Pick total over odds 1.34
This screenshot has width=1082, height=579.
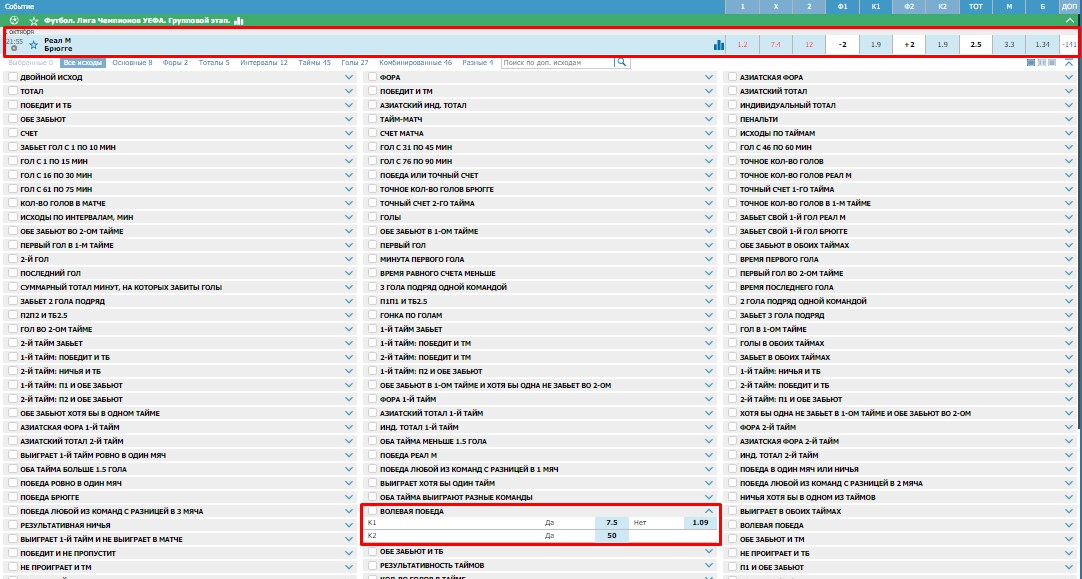pos(1042,45)
